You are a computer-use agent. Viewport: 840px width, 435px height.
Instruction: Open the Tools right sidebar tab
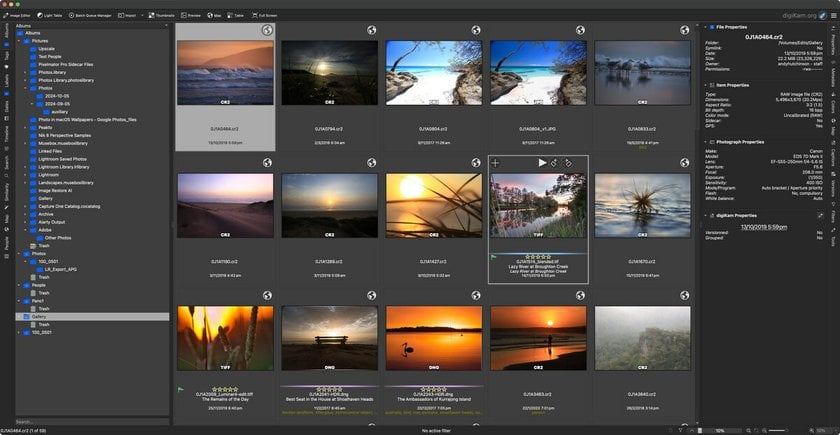(x=833, y=239)
